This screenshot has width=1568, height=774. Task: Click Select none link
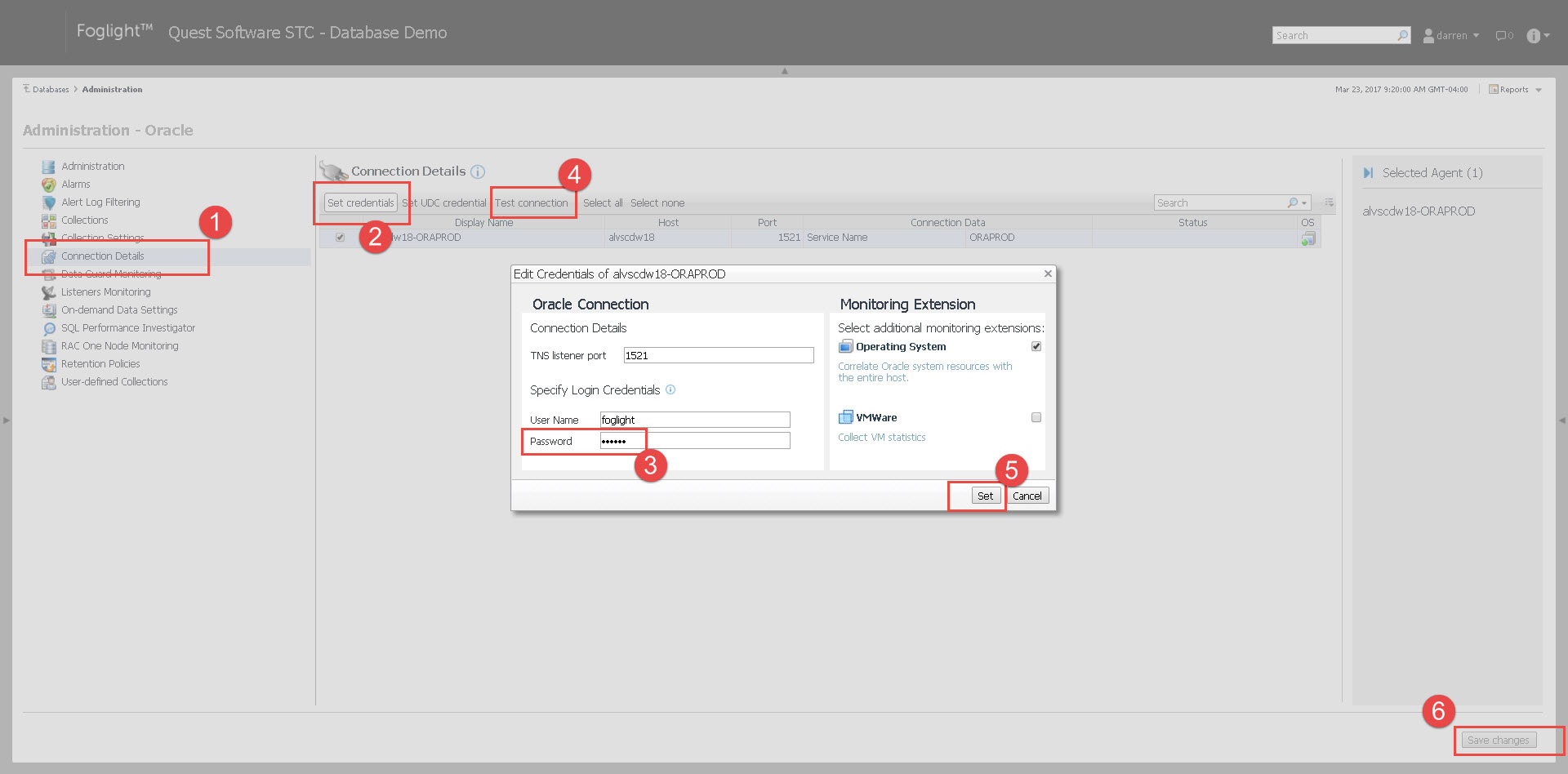pyautogui.click(x=657, y=203)
